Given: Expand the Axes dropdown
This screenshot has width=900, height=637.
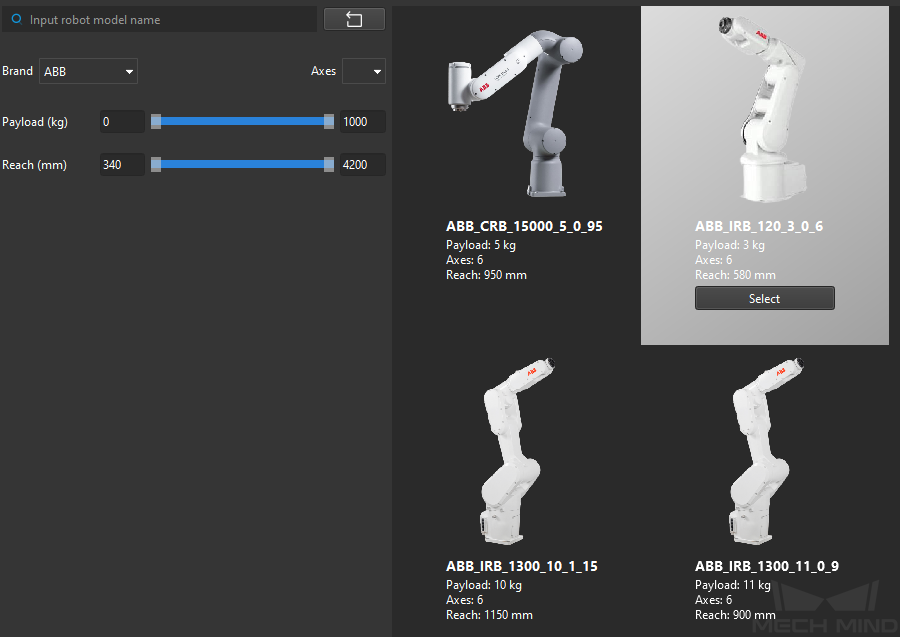Looking at the screenshot, I should [x=364, y=71].
